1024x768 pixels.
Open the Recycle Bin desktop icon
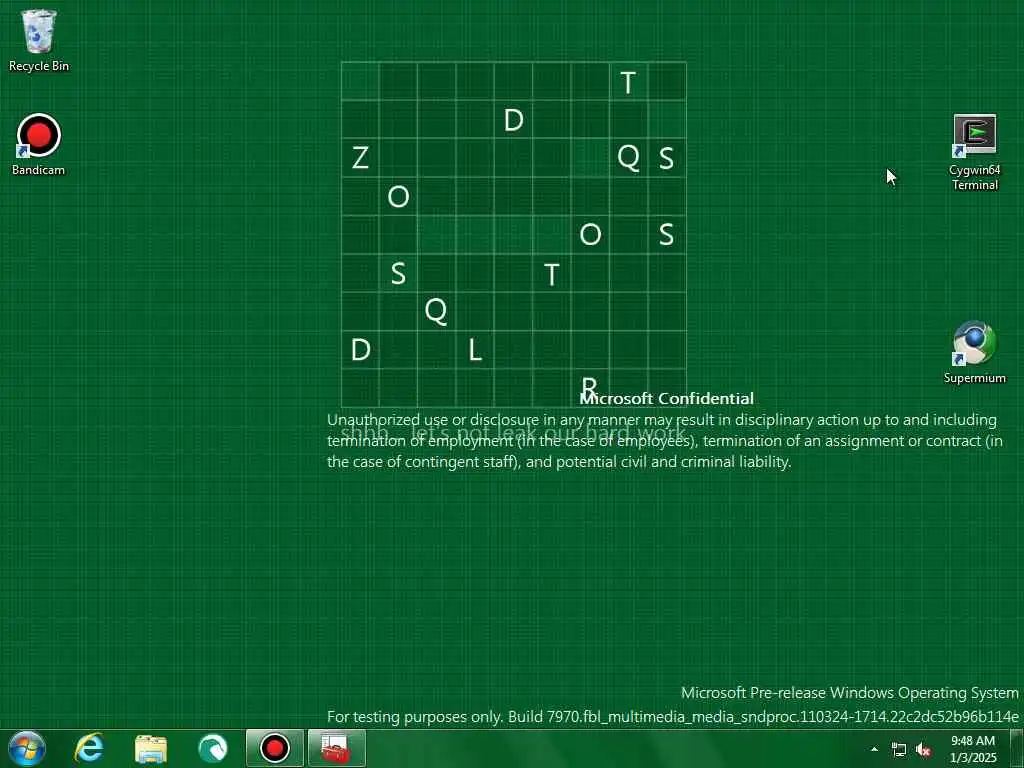coord(39,40)
